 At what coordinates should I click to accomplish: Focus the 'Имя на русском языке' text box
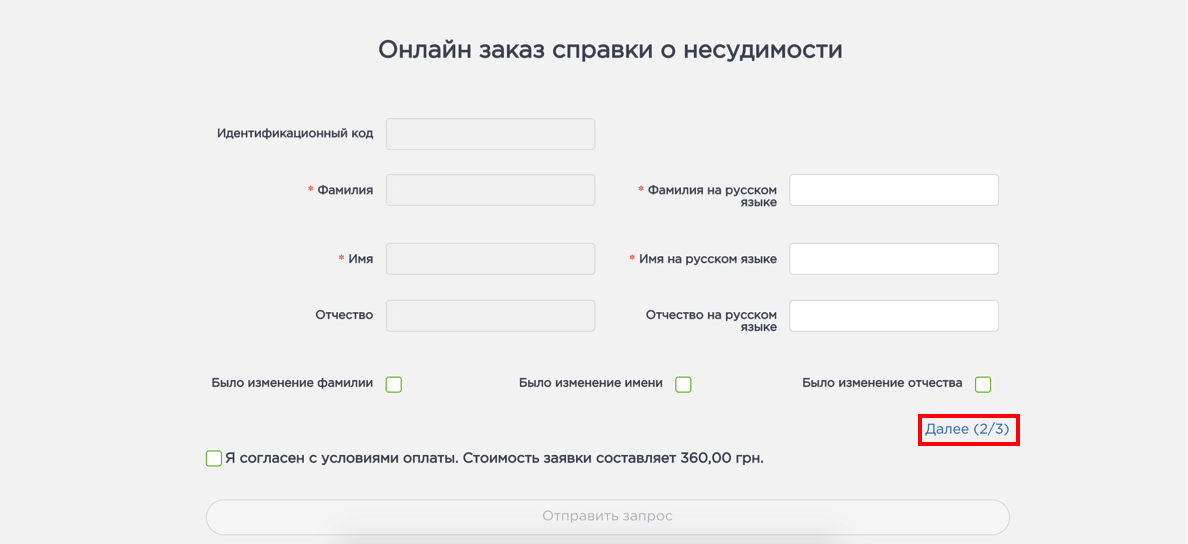(893, 259)
